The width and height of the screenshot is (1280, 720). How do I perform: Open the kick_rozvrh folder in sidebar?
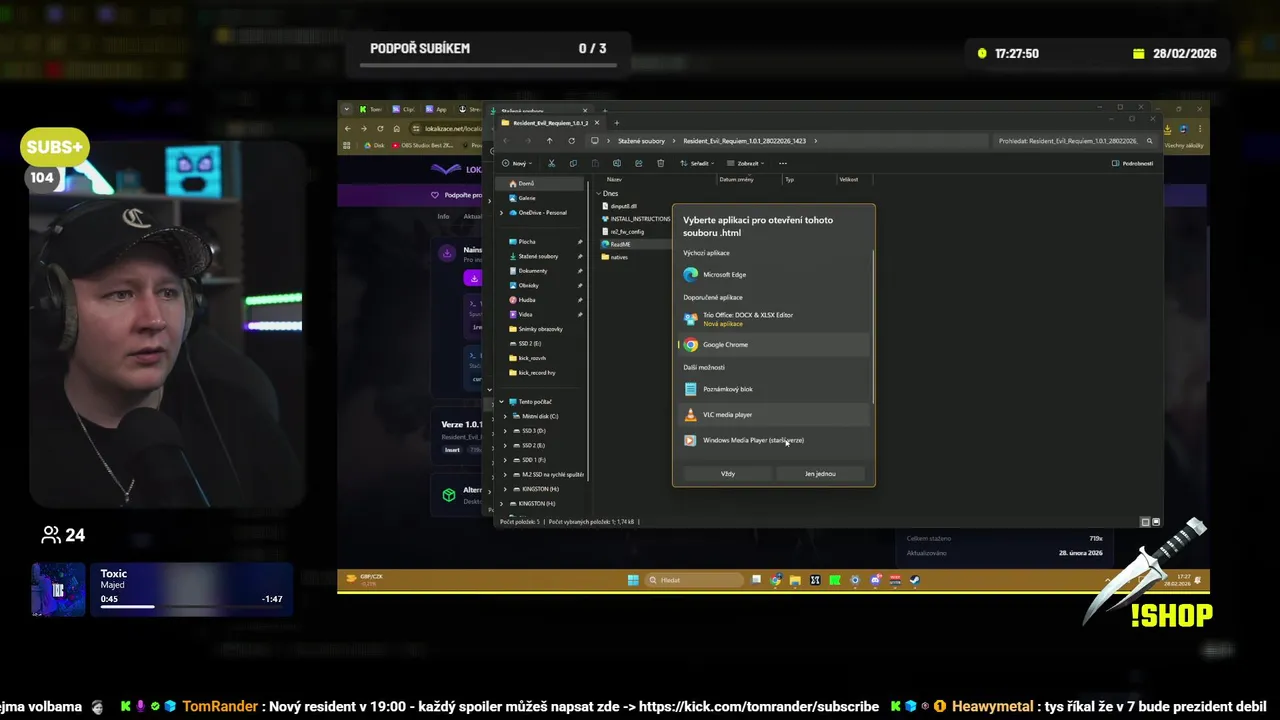[x=532, y=358]
